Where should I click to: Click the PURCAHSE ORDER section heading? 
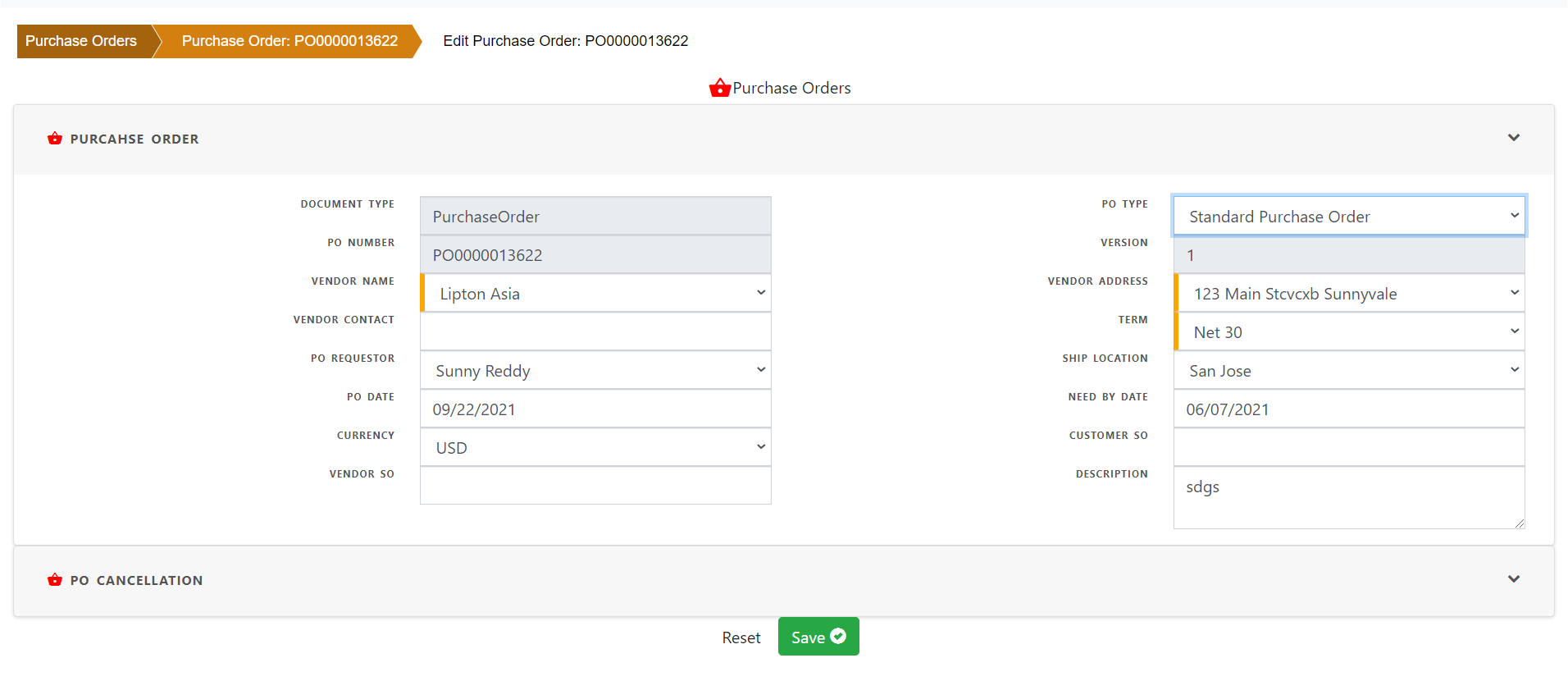click(134, 139)
